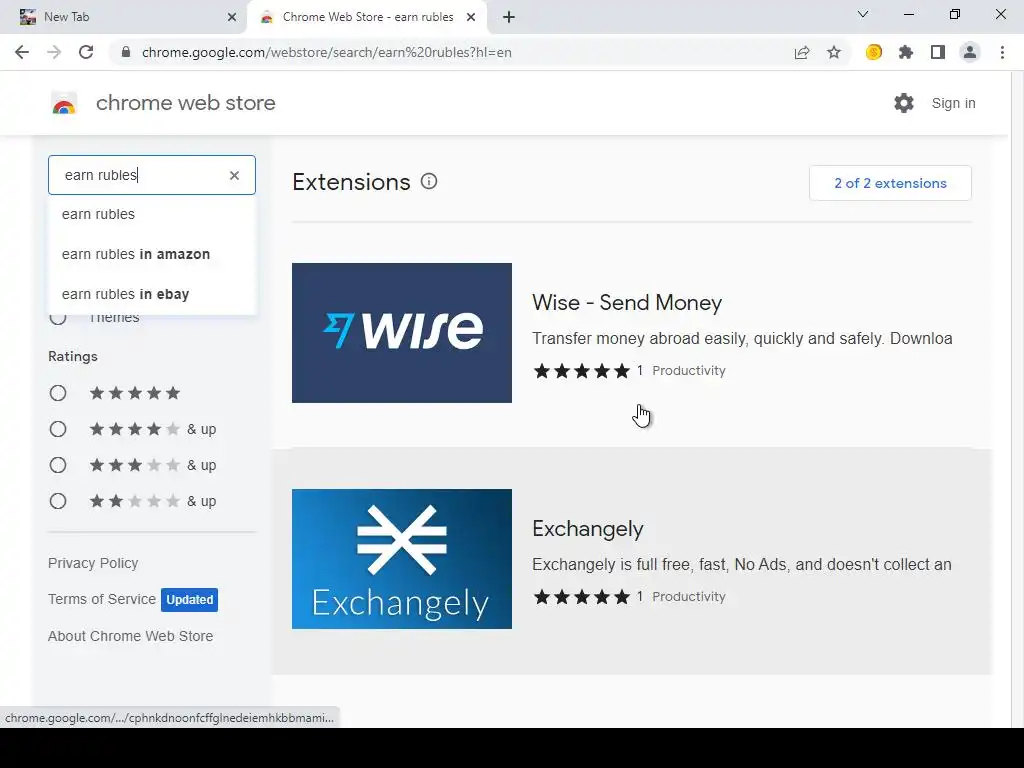
Task: Switch to the New Tab tab
Action: pos(124,17)
